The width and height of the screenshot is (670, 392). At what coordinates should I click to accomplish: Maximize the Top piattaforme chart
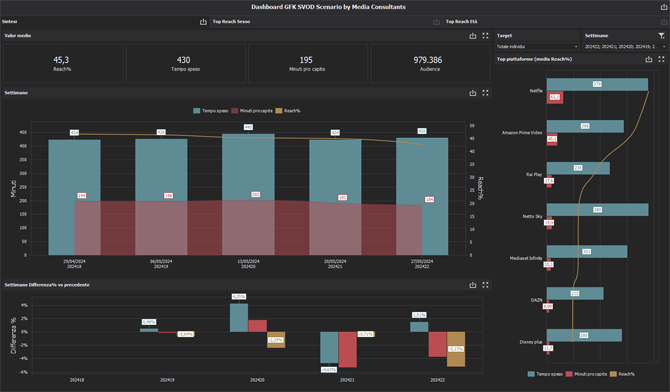pyautogui.click(x=661, y=59)
